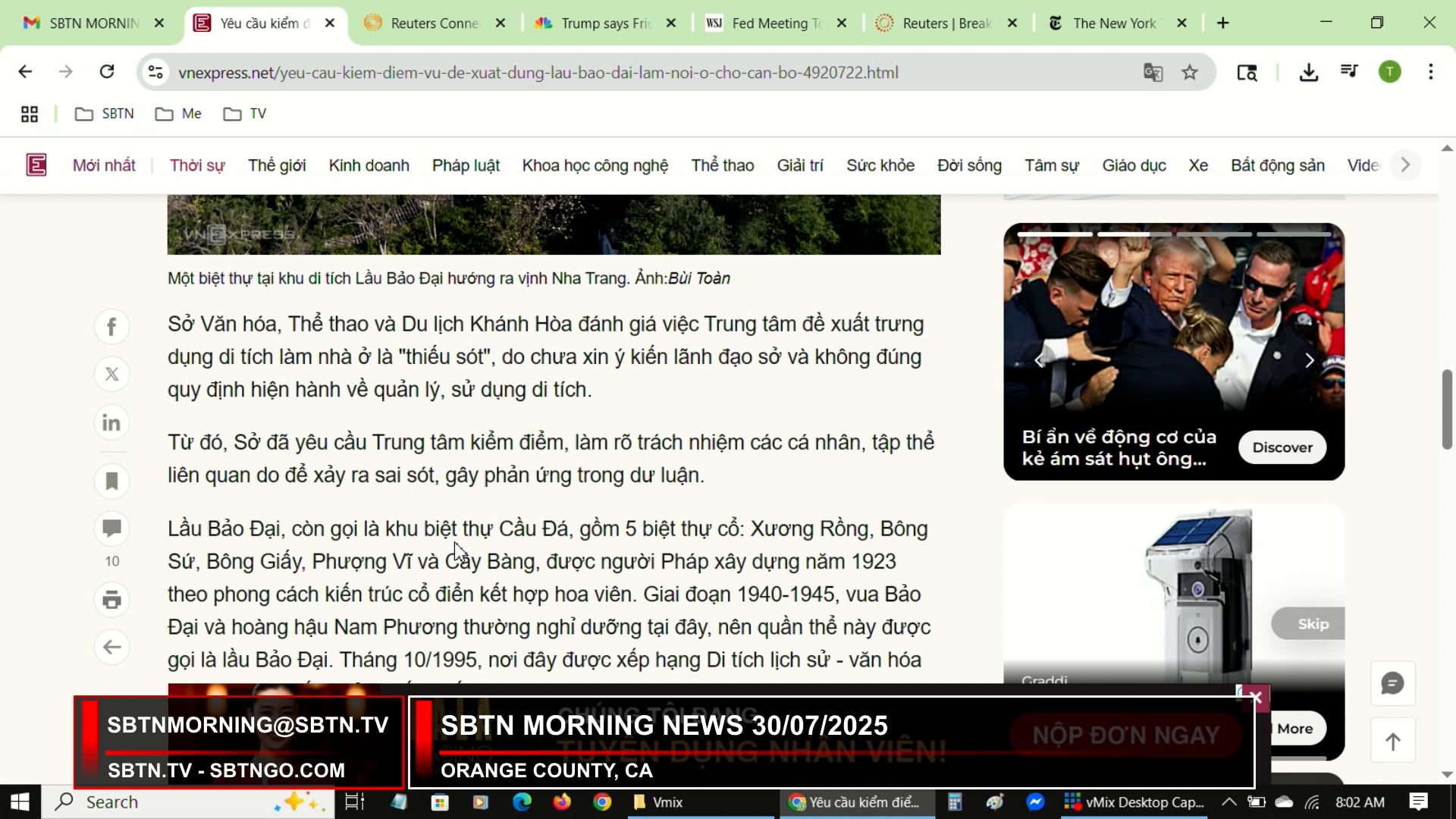
Task: Share the article on X
Action: (x=111, y=374)
